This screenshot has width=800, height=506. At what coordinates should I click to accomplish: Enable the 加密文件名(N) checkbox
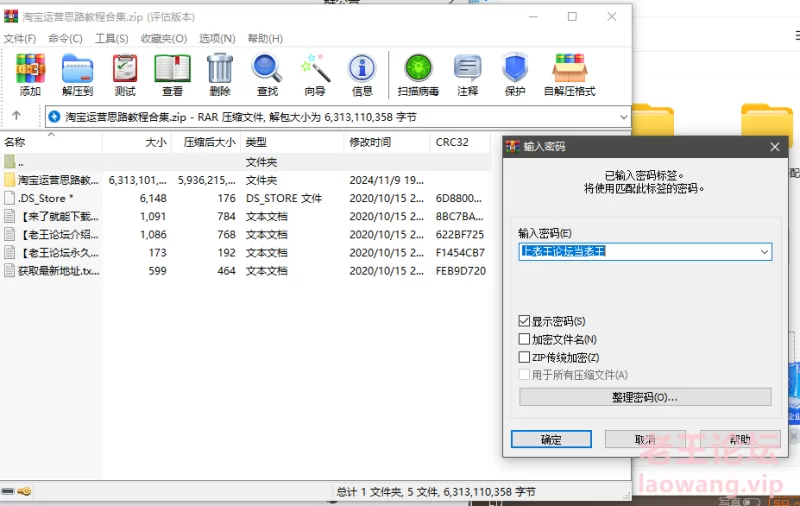(x=524, y=339)
